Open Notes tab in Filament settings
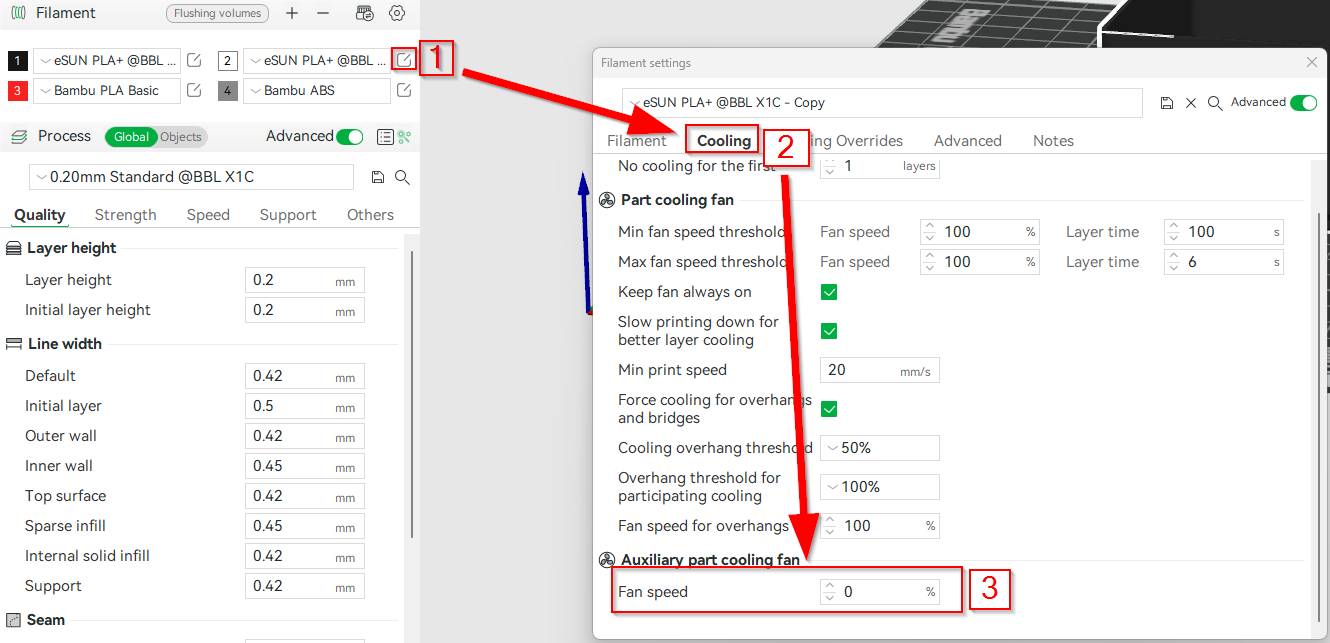Screen dimensions: 1330x643 tap(1053, 141)
